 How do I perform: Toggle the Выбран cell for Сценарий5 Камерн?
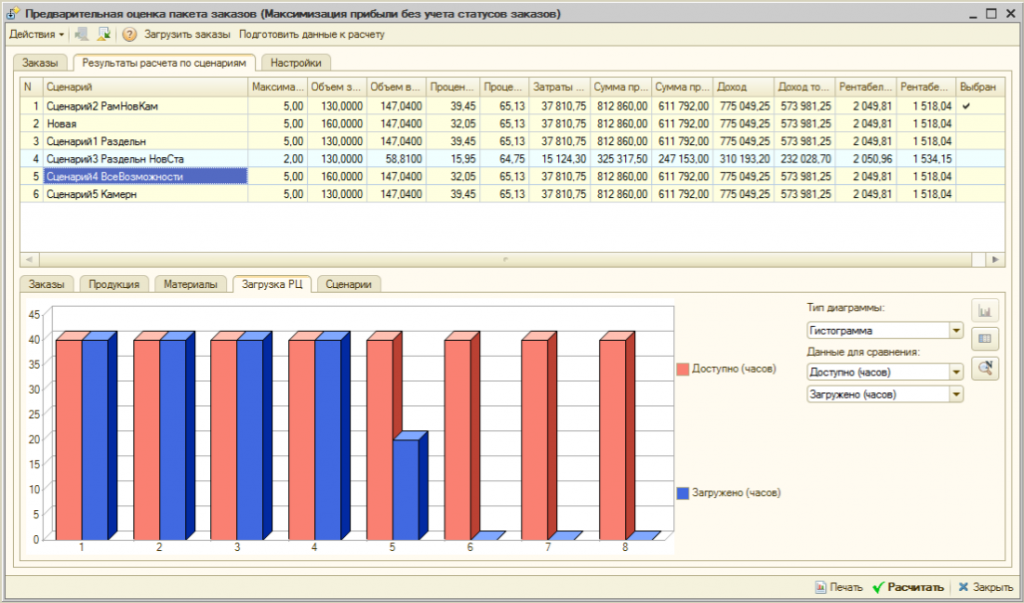click(x=980, y=194)
